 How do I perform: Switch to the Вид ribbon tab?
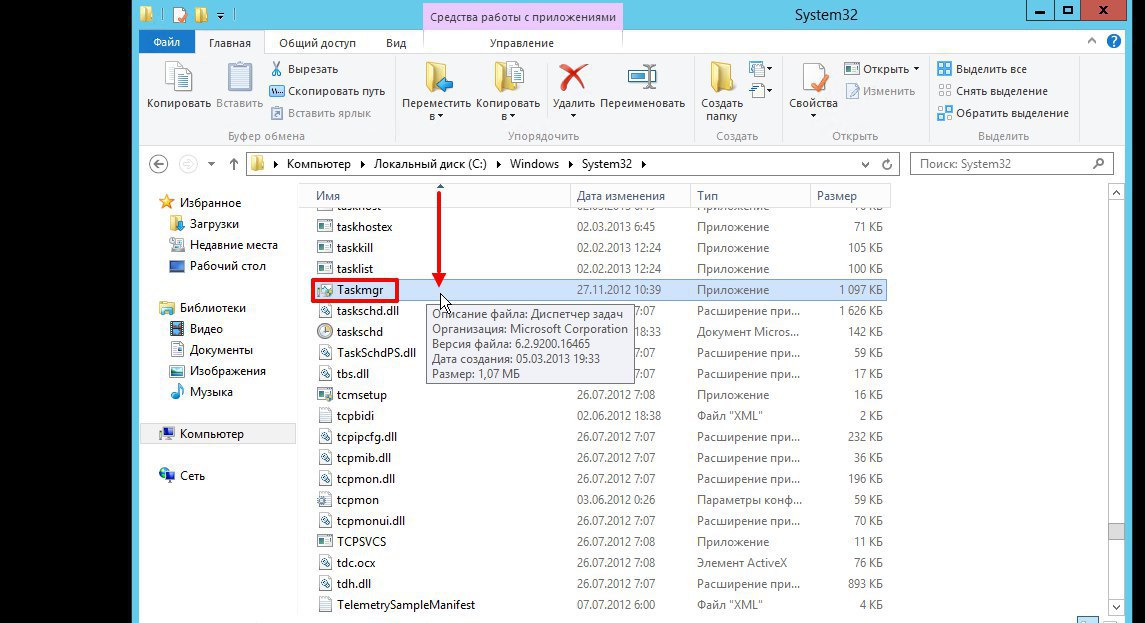tap(396, 43)
